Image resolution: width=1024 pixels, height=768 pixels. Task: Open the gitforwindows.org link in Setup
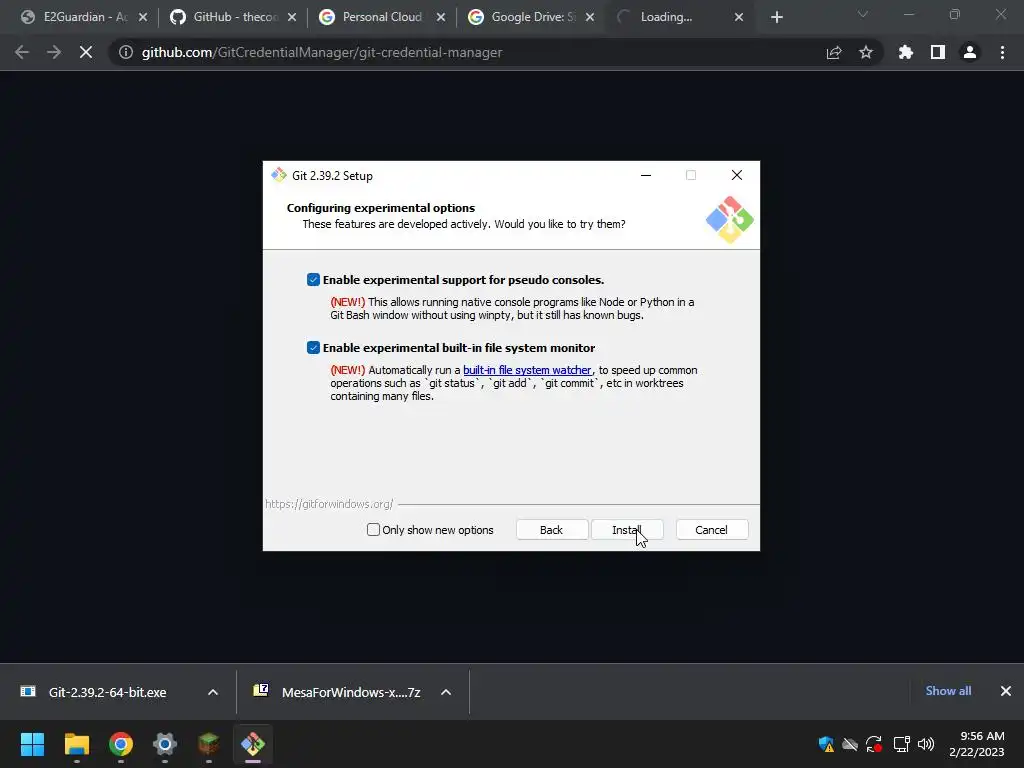tap(329, 504)
